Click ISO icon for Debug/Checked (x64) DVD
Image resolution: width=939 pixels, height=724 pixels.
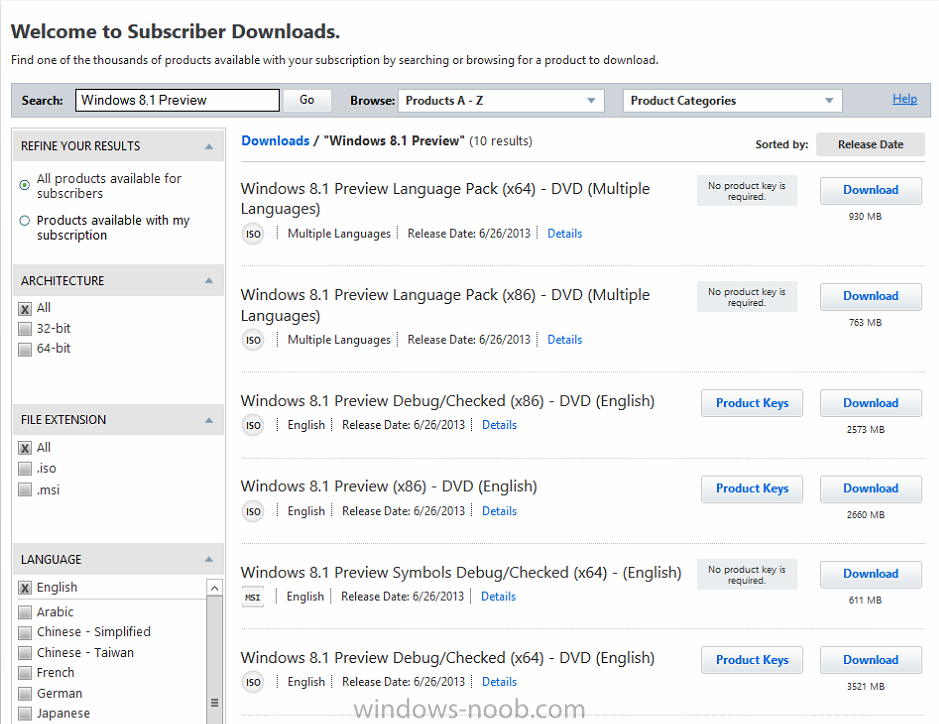(253, 682)
